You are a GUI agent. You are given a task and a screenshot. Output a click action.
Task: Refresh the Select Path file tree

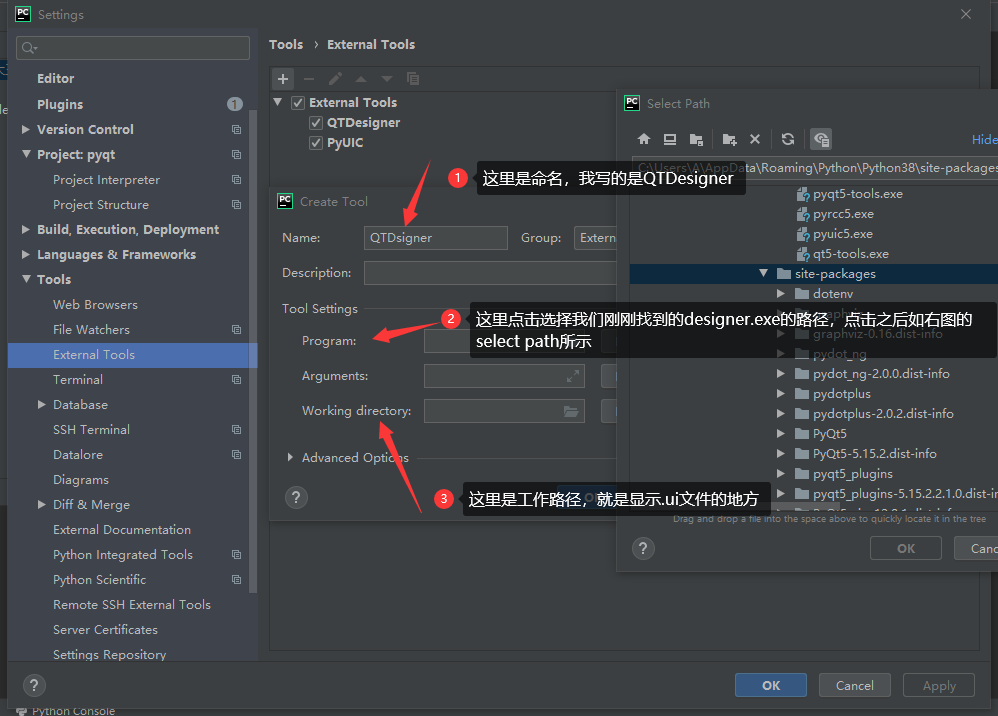[788, 139]
